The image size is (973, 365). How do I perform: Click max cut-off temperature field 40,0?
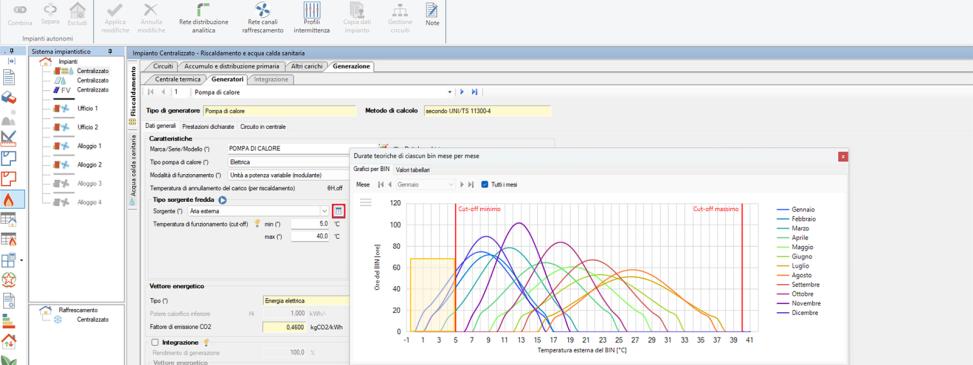pyautogui.click(x=310, y=236)
